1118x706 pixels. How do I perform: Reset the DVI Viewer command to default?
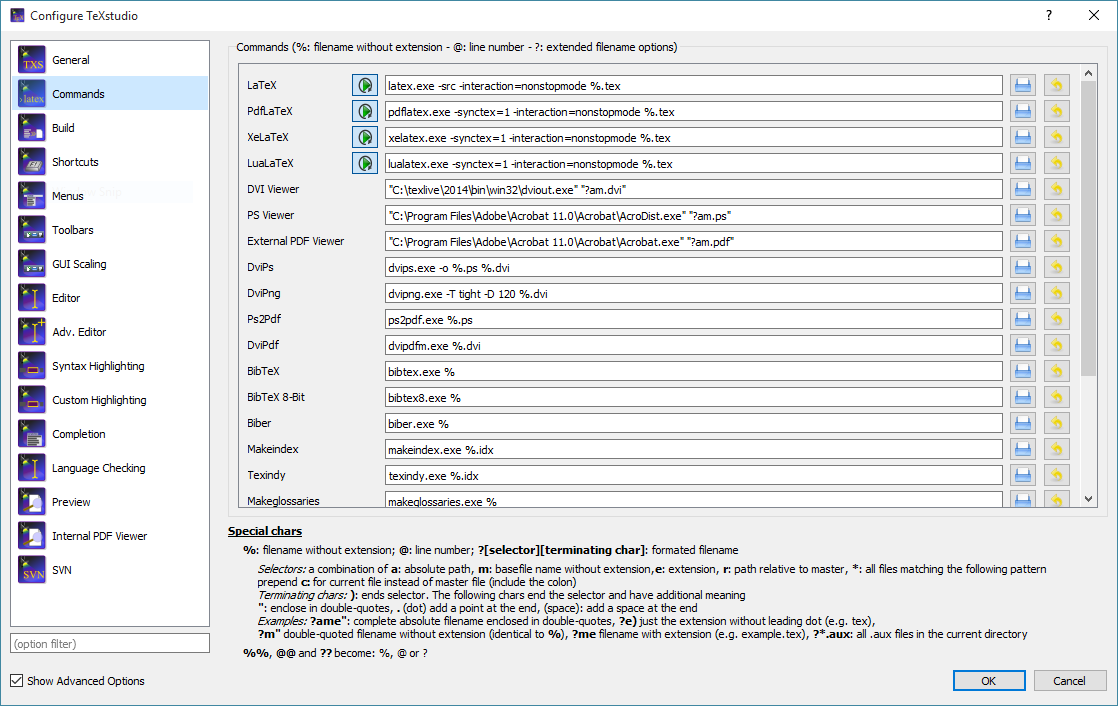[1056, 190]
